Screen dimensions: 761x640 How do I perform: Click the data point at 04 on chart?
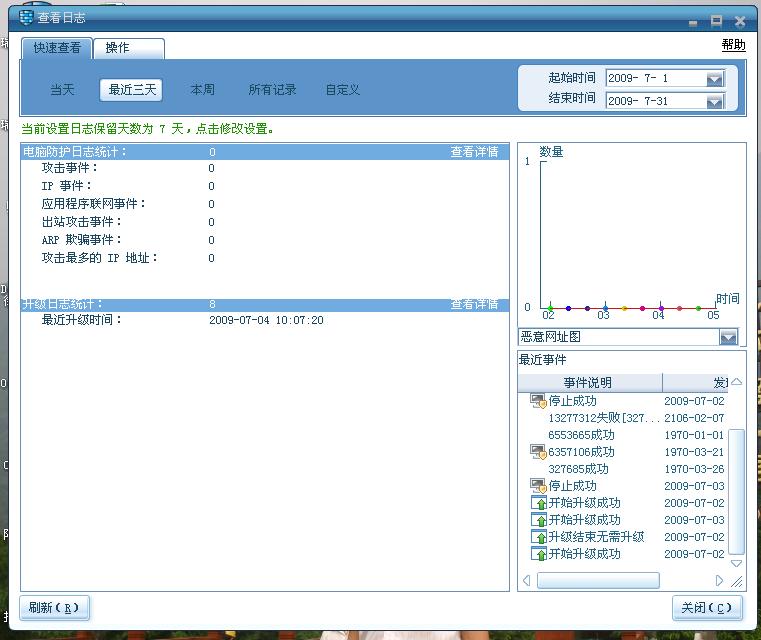pyautogui.click(x=661, y=308)
